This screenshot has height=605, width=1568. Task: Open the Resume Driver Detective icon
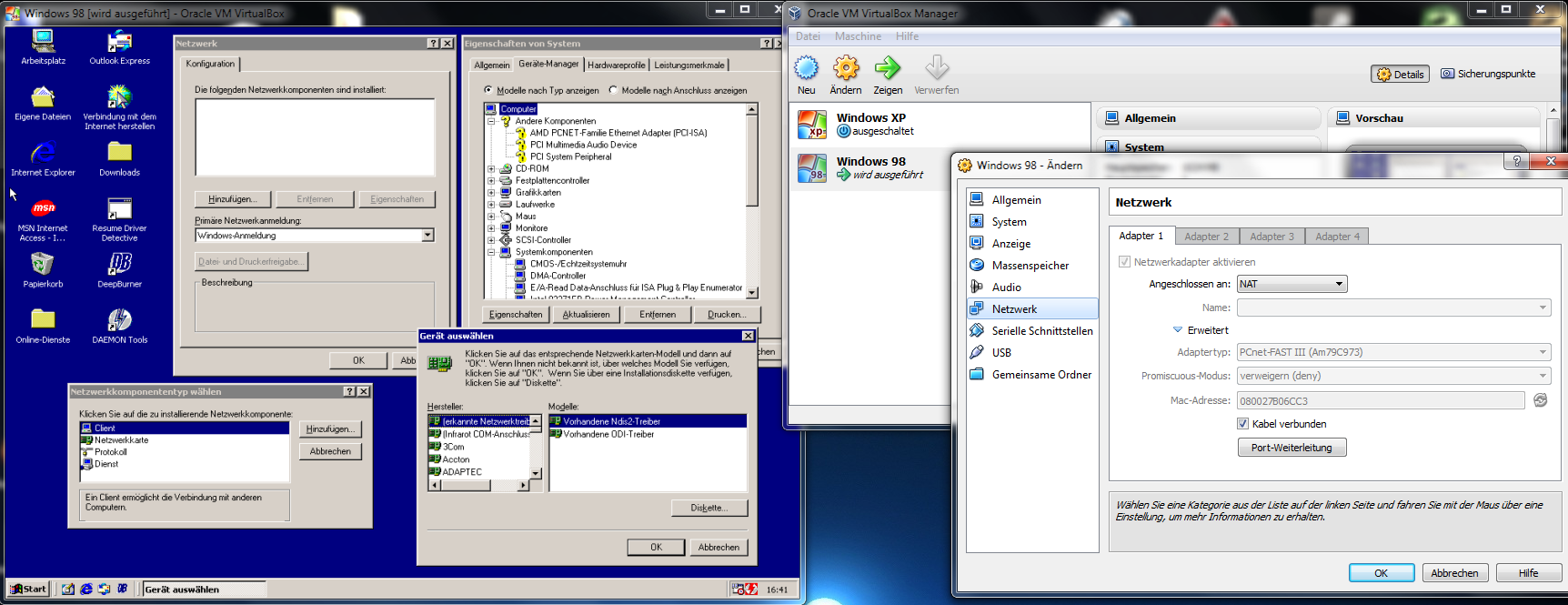click(119, 219)
